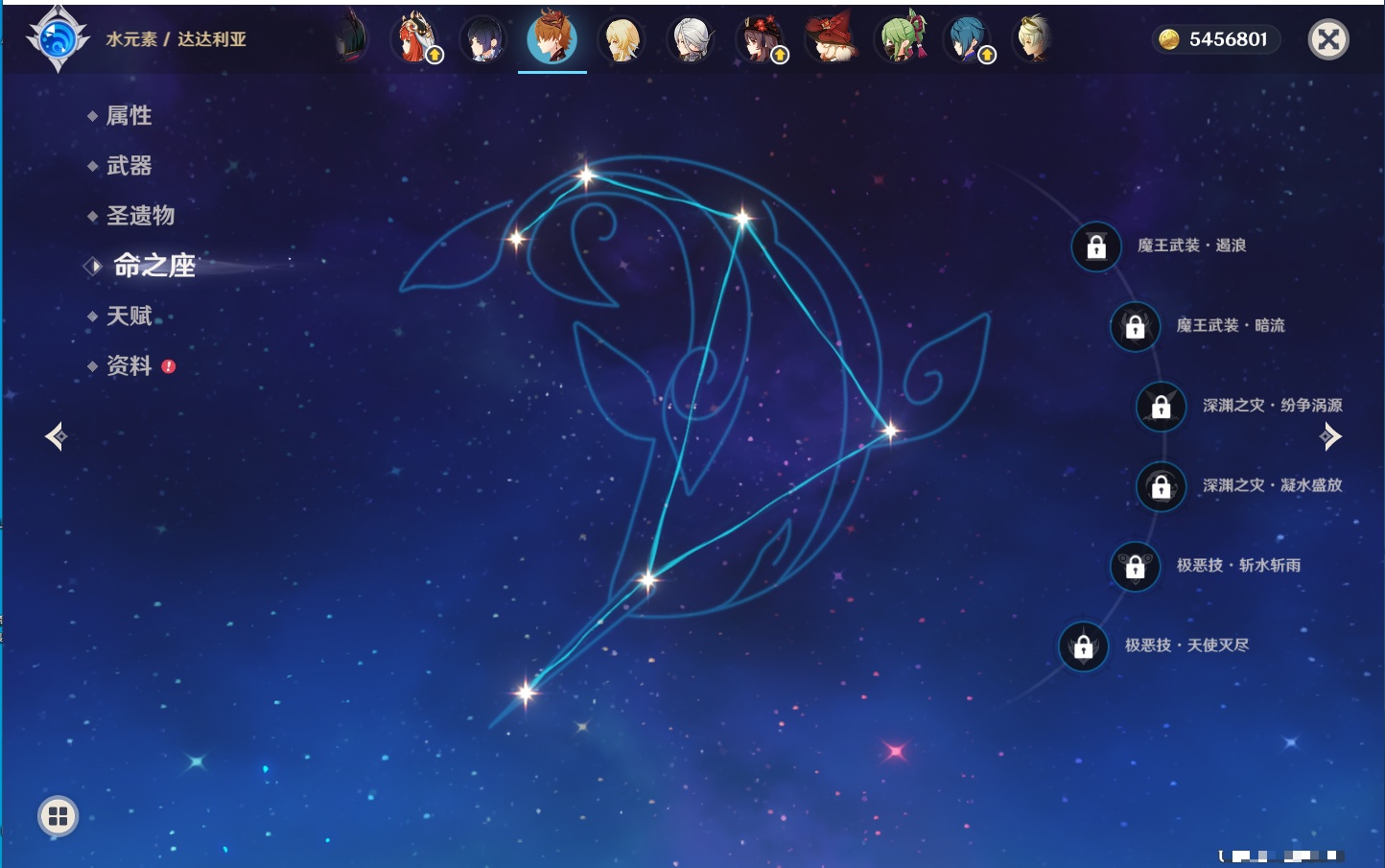Click the lock icon for 深渊之灾·凝水盛放
Image resolution: width=1385 pixels, height=868 pixels.
tap(1161, 486)
